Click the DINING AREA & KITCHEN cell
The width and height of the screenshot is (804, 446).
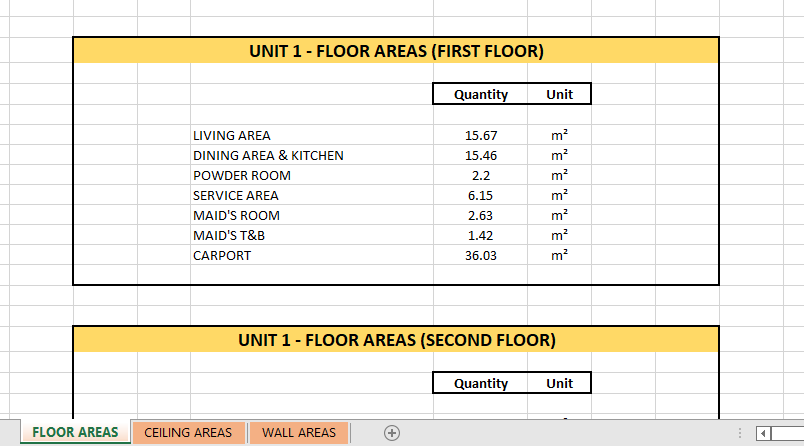pyautogui.click(x=268, y=155)
